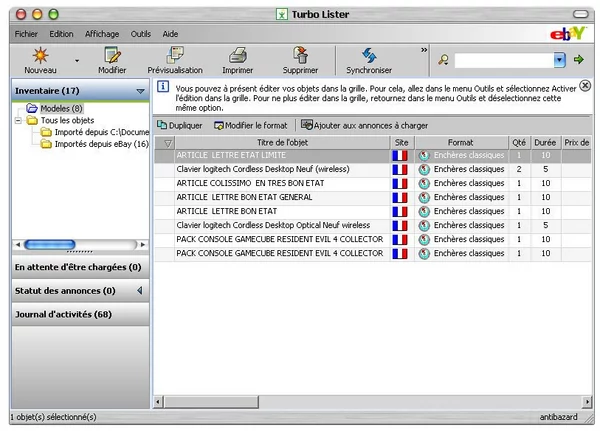Image resolution: width=600 pixels, height=431 pixels.
Task: Click the sidebar scroll left arrow
Action: pyautogui.click(x=18, y=244)
